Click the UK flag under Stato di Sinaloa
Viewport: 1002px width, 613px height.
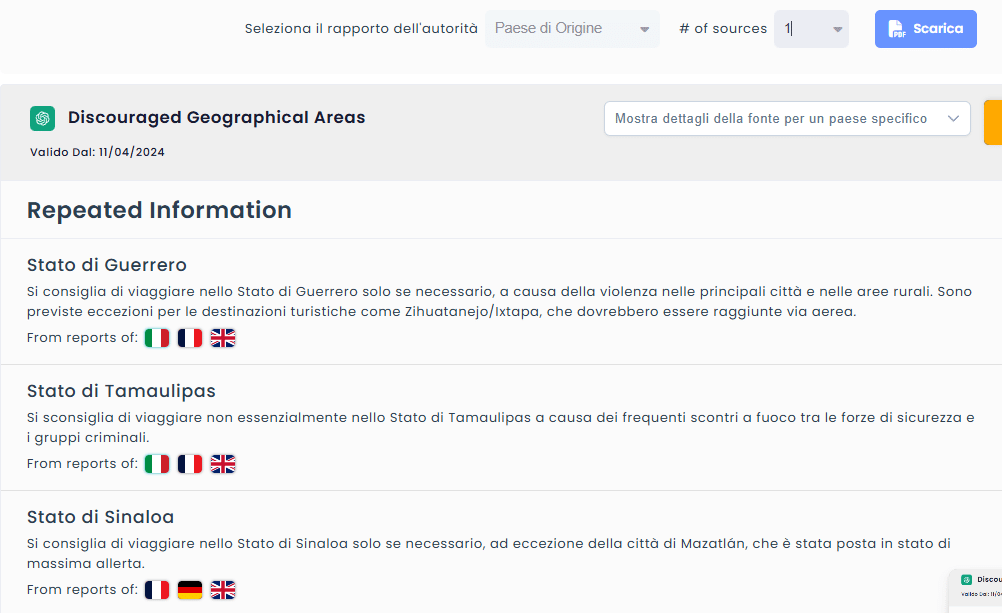click(x=223, y=590)
